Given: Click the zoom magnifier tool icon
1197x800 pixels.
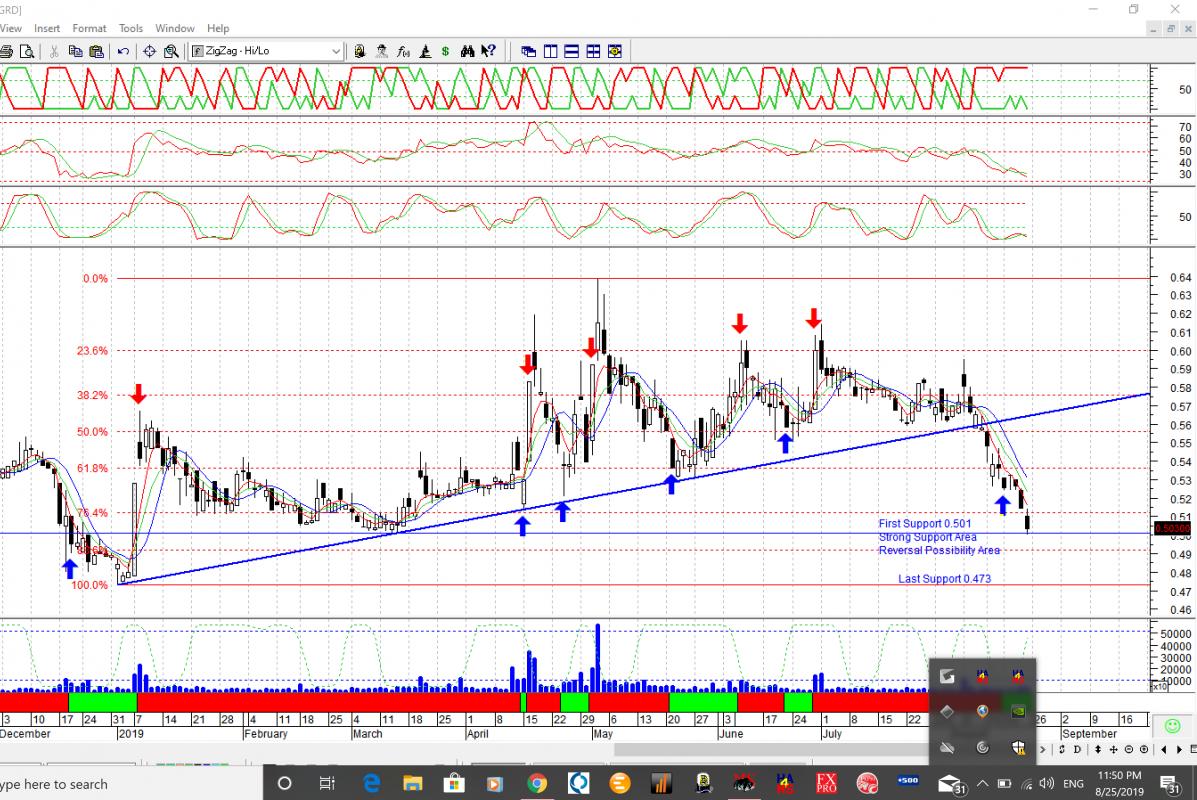Looking at the screenshot, I should pyautogui.click(x=171, y=51).
